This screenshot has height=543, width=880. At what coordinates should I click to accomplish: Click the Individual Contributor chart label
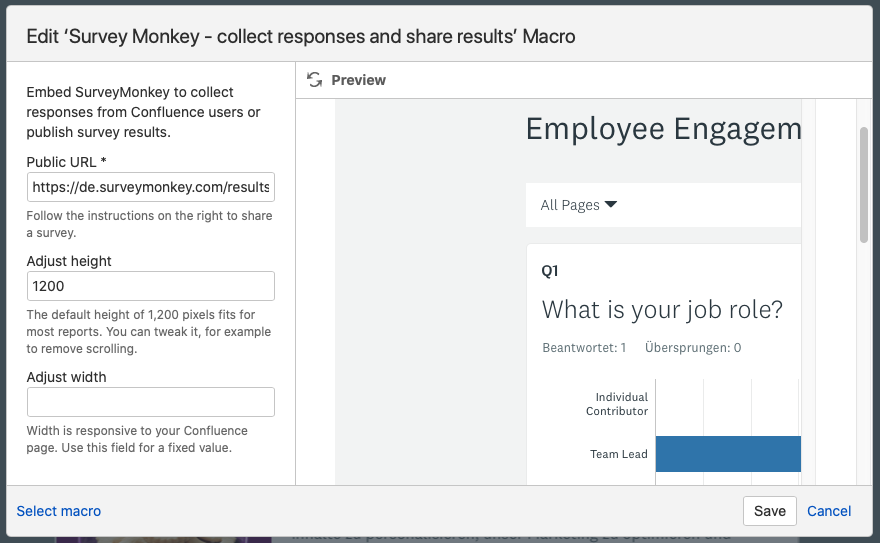(617, 404)
